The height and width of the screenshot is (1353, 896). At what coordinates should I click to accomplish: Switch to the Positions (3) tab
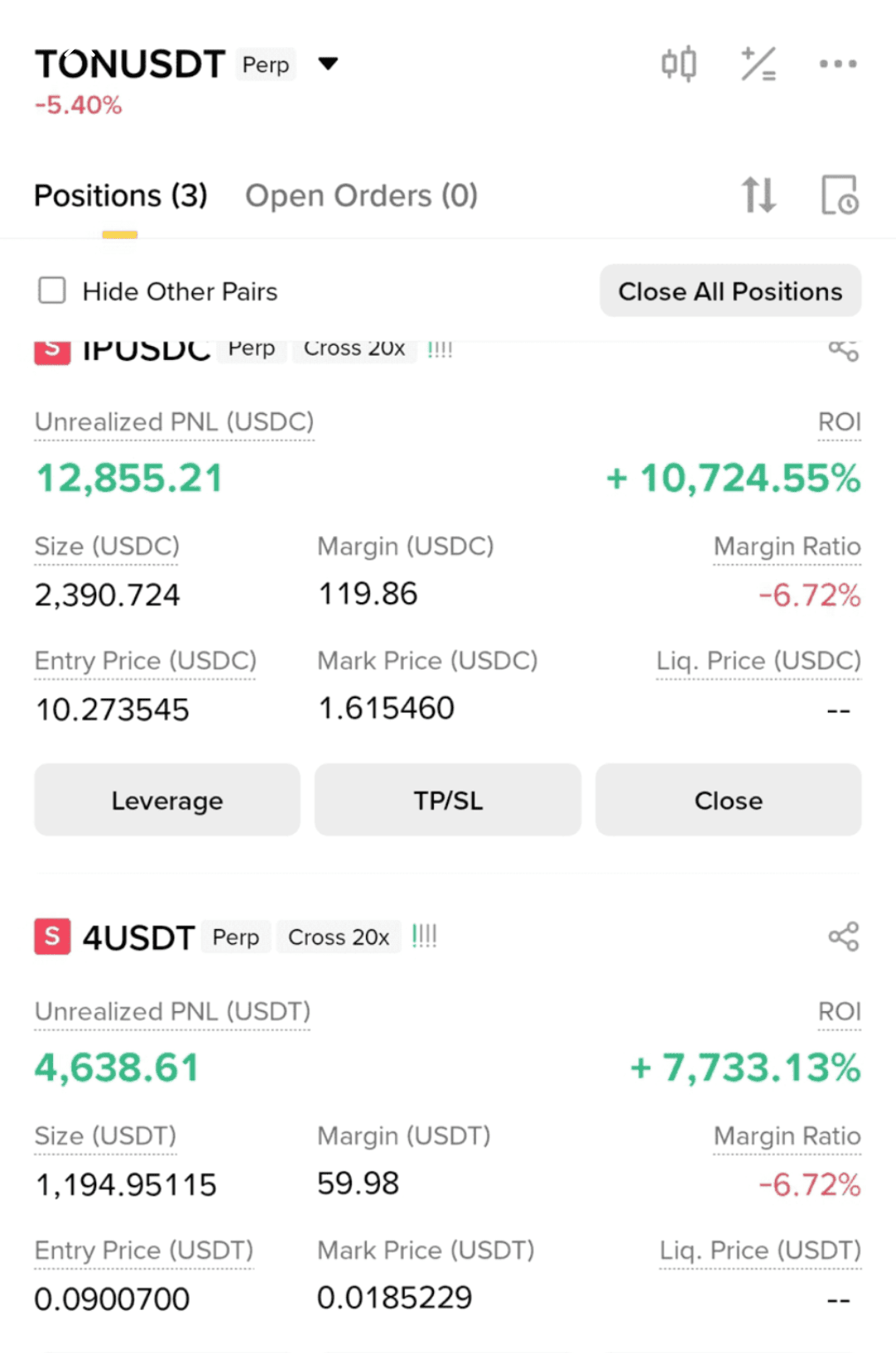click(120, 196)
